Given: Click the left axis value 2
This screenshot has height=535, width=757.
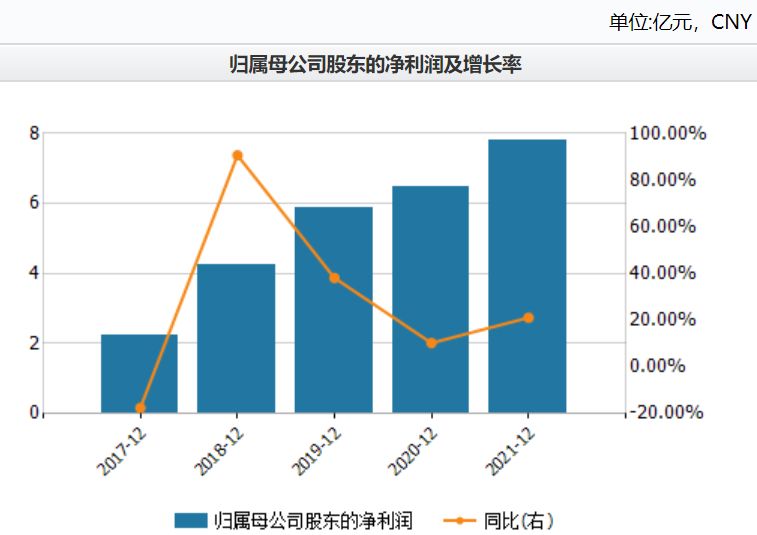Looking at the screenshot, I should (x=34, y=343).
